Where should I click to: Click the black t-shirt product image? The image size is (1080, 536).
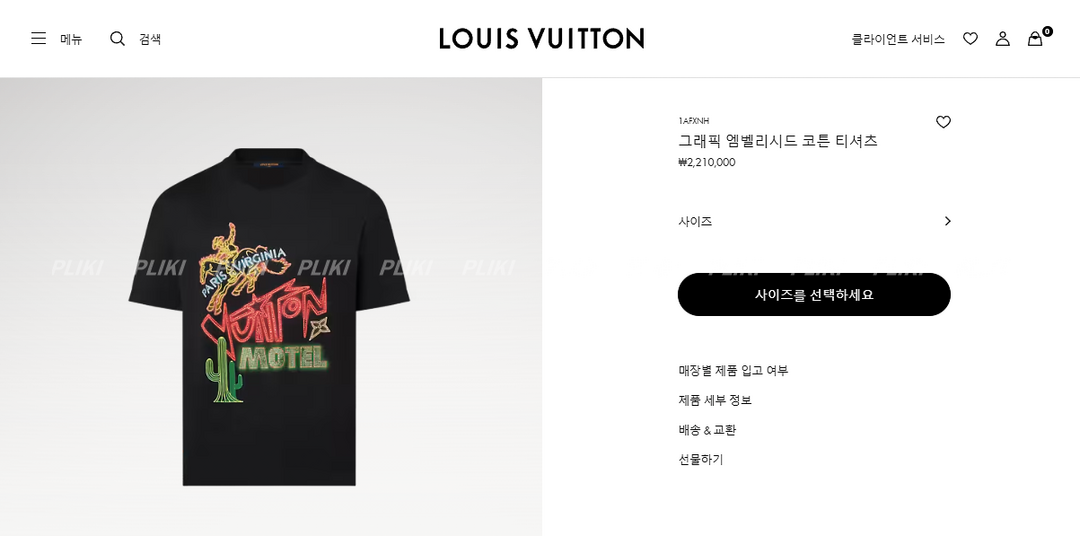tap(269, 317)
